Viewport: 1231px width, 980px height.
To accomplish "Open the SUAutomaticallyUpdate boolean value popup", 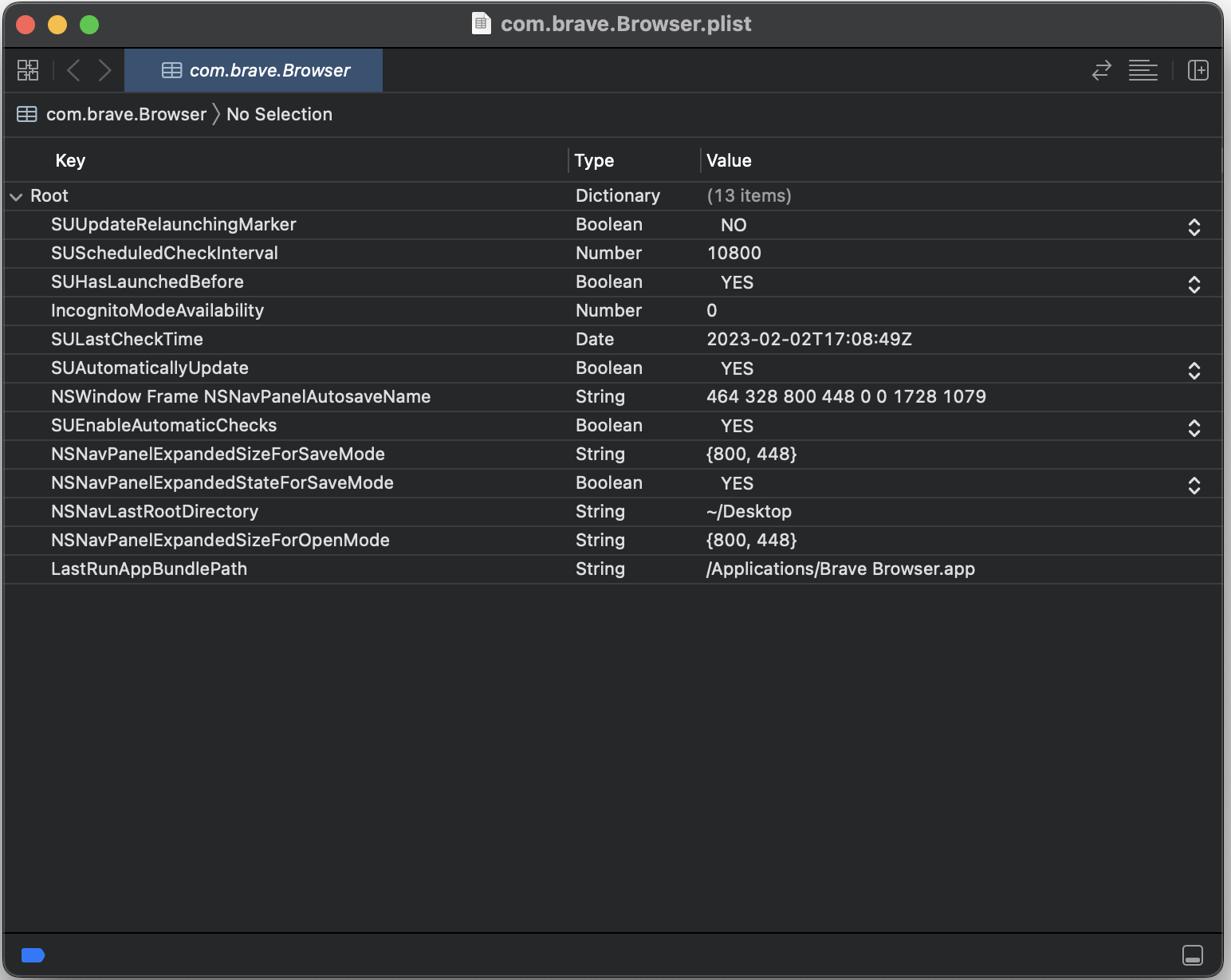I will coord(1194,370).
